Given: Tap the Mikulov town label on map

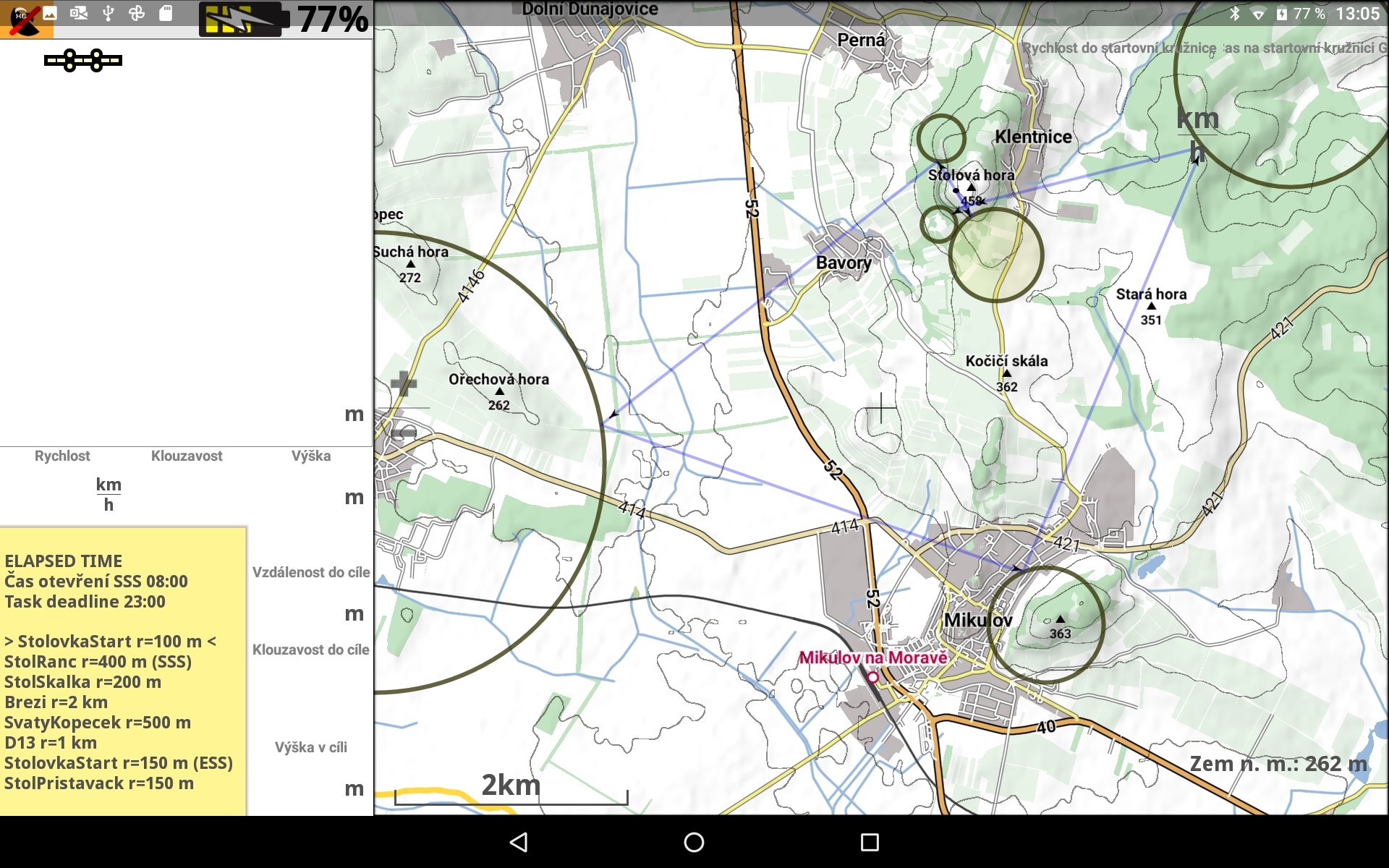Looking at the screenshot, I should point(978,621).
